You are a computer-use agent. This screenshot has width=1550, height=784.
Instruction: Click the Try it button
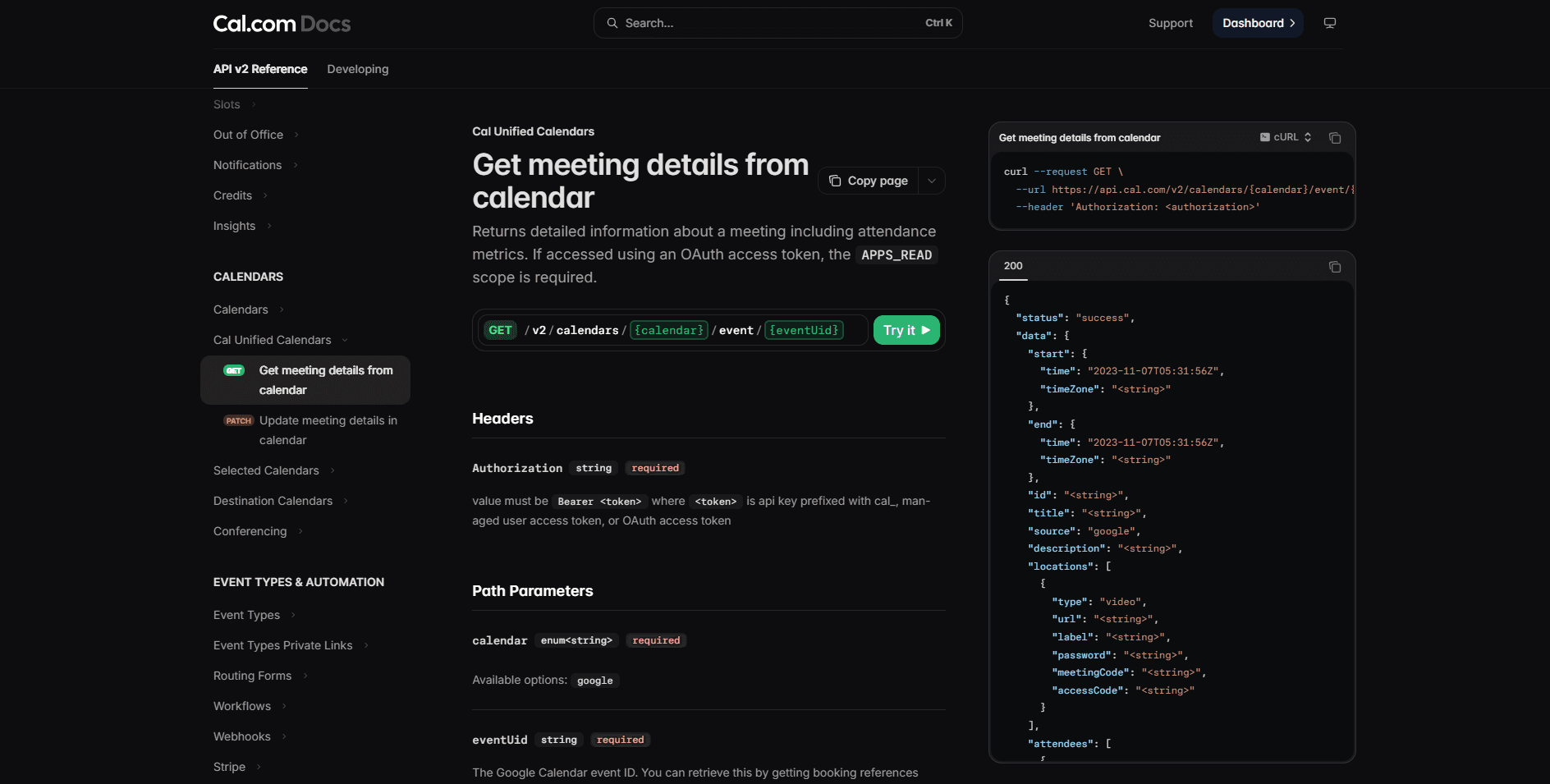[906, 330]
